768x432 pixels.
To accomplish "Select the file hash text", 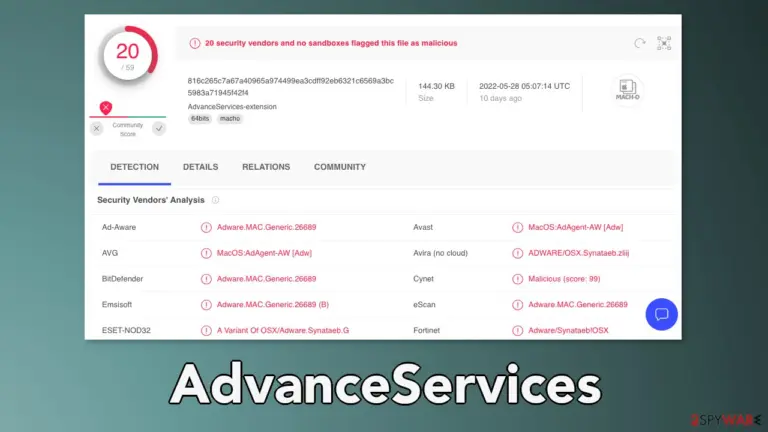I will click(290, 87).
